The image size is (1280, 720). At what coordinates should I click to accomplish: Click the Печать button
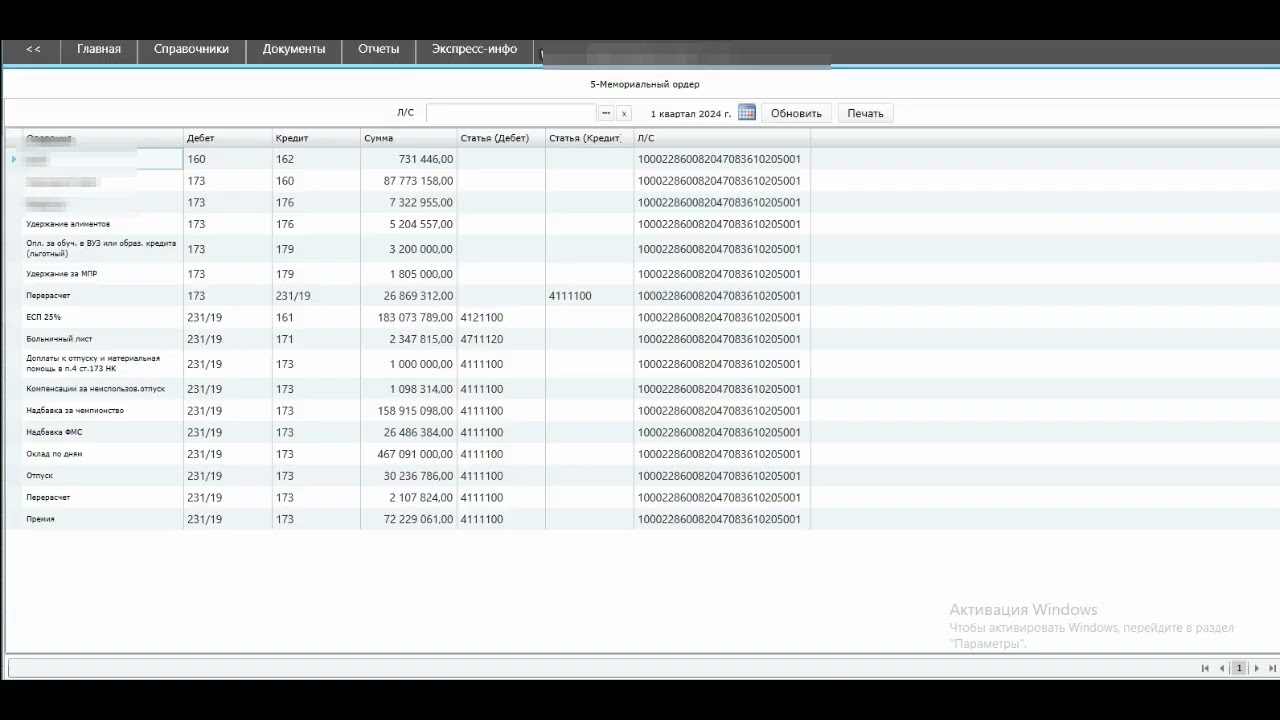click(865, 113)
